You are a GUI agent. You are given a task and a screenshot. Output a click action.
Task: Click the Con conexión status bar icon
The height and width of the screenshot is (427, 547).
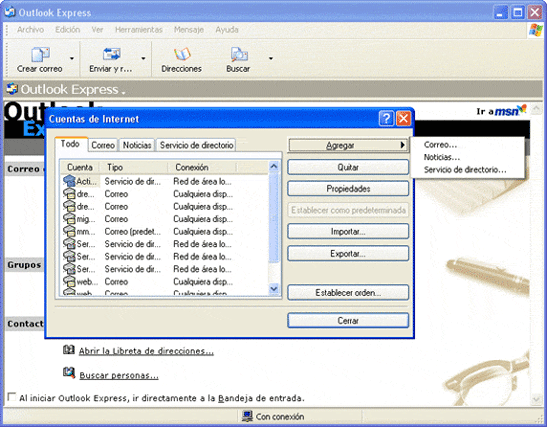point(247,416)
